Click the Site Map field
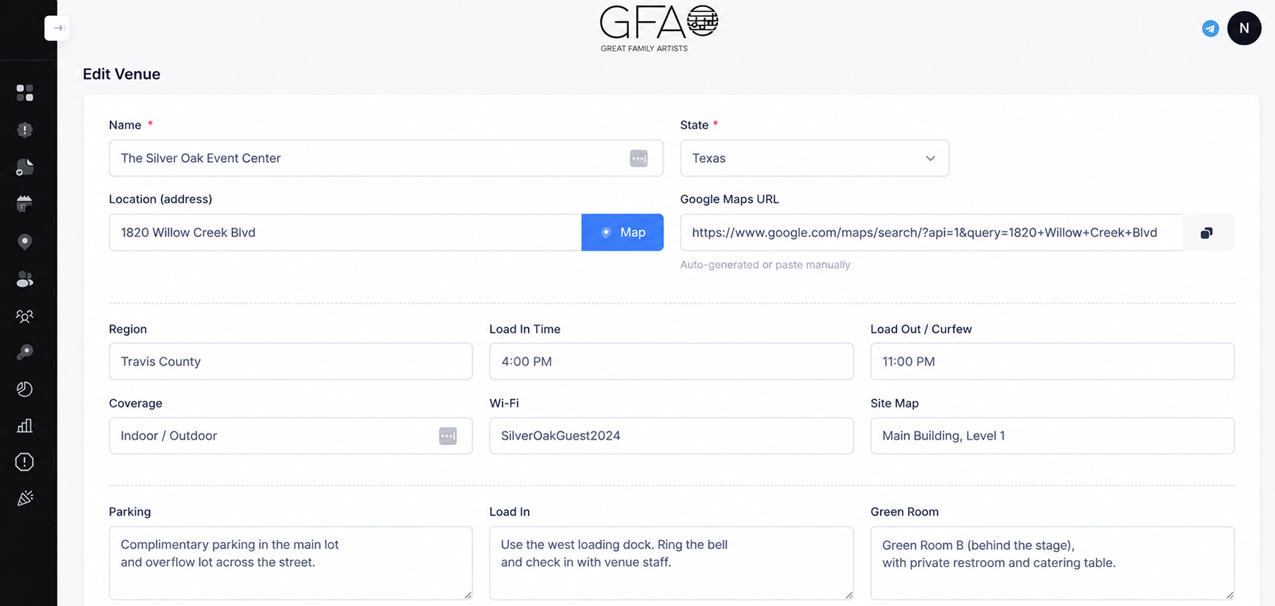This screenshot has width=1275, height=606. (x=1052, y=436)
